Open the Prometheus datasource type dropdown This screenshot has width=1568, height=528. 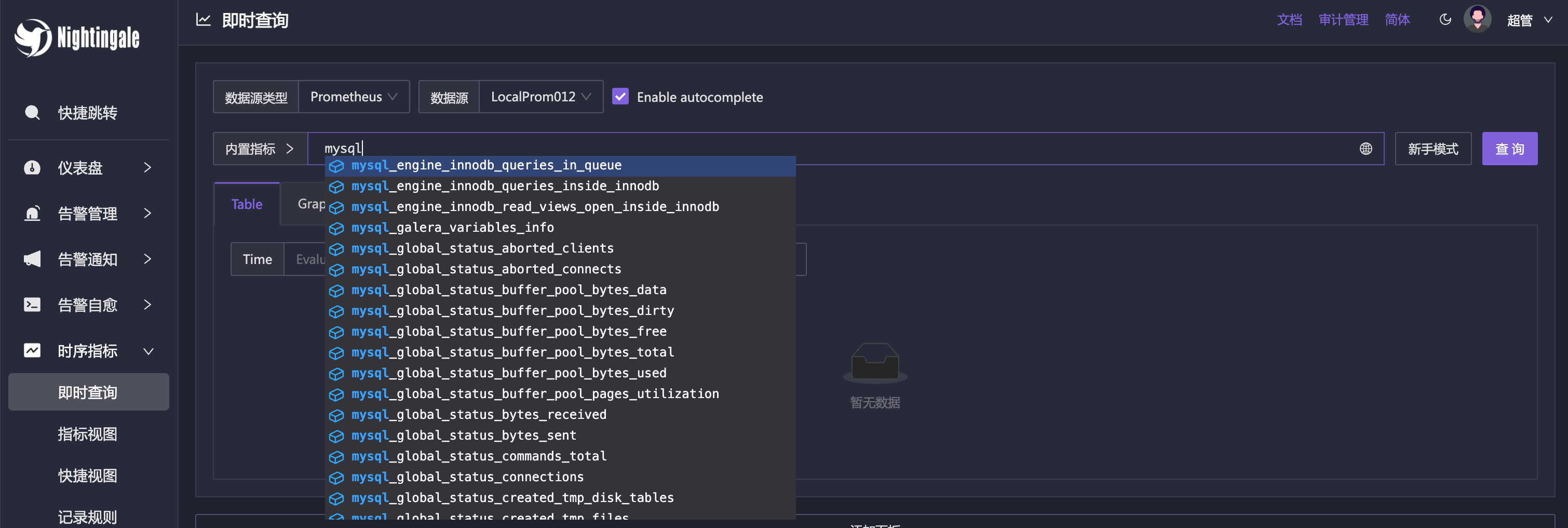[354, 96]
